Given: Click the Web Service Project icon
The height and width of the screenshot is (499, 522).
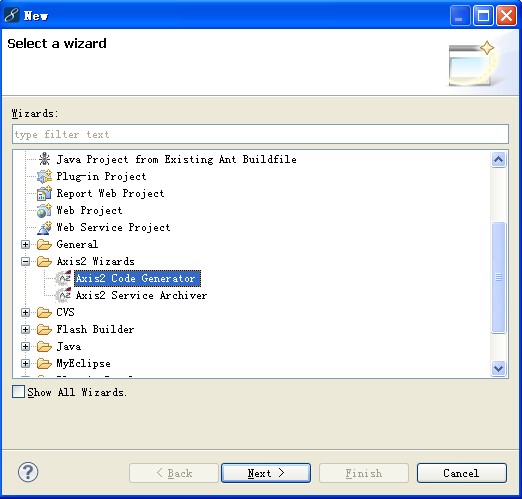Looking at the screenshot, I should coord(44,227).
